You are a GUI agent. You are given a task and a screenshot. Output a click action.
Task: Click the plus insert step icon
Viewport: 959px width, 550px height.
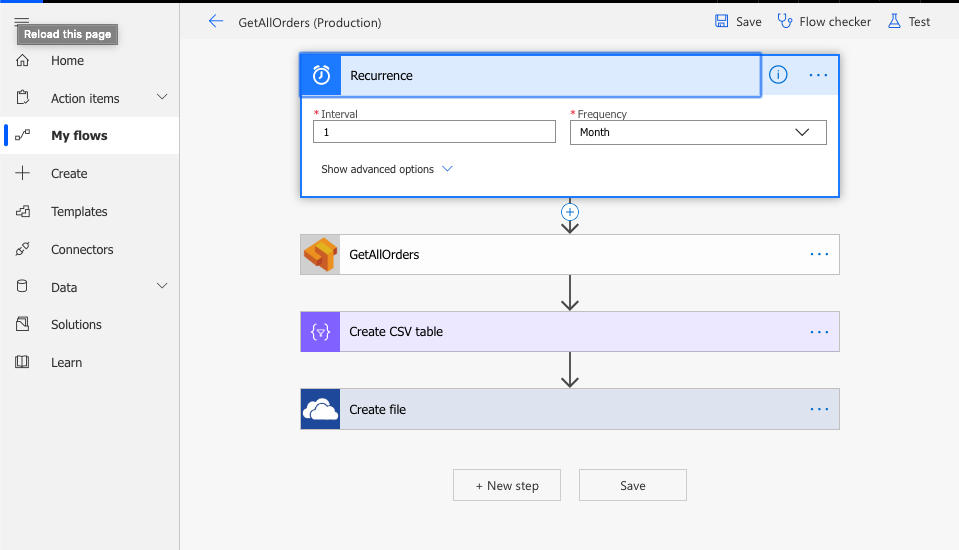click(x=570, y=212)
